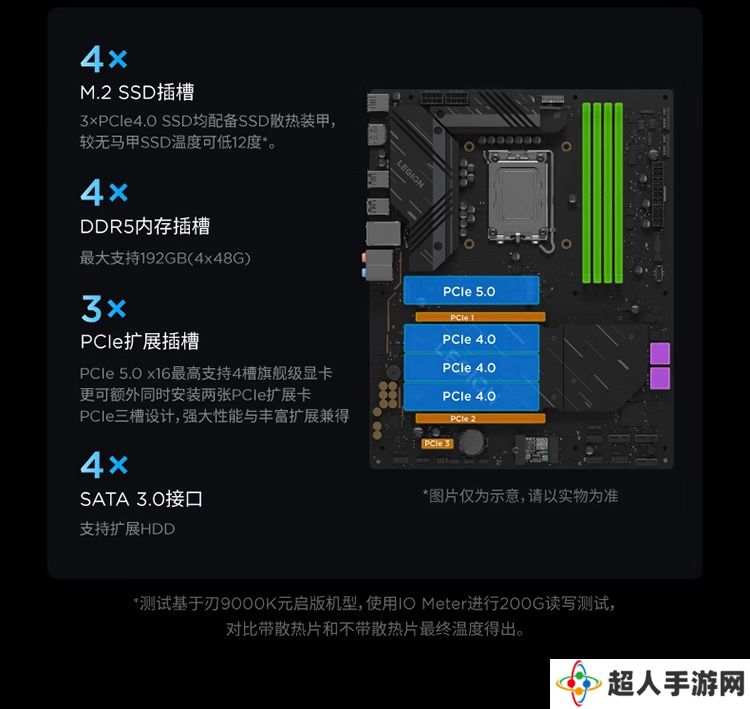
Task: Click the orange PCIe 2 slot bar
Action: (480, 419)
